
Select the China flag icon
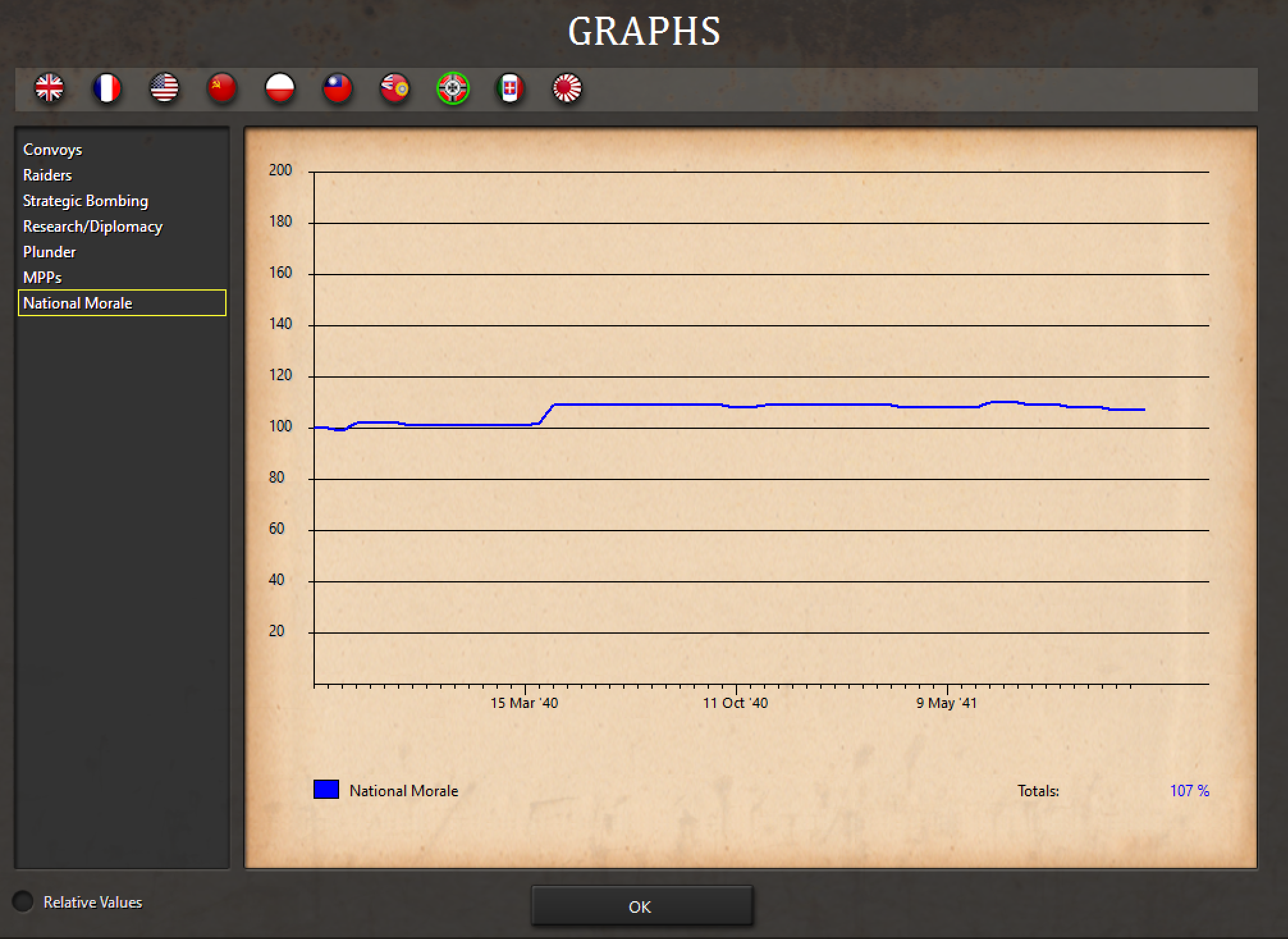point(337,88)
